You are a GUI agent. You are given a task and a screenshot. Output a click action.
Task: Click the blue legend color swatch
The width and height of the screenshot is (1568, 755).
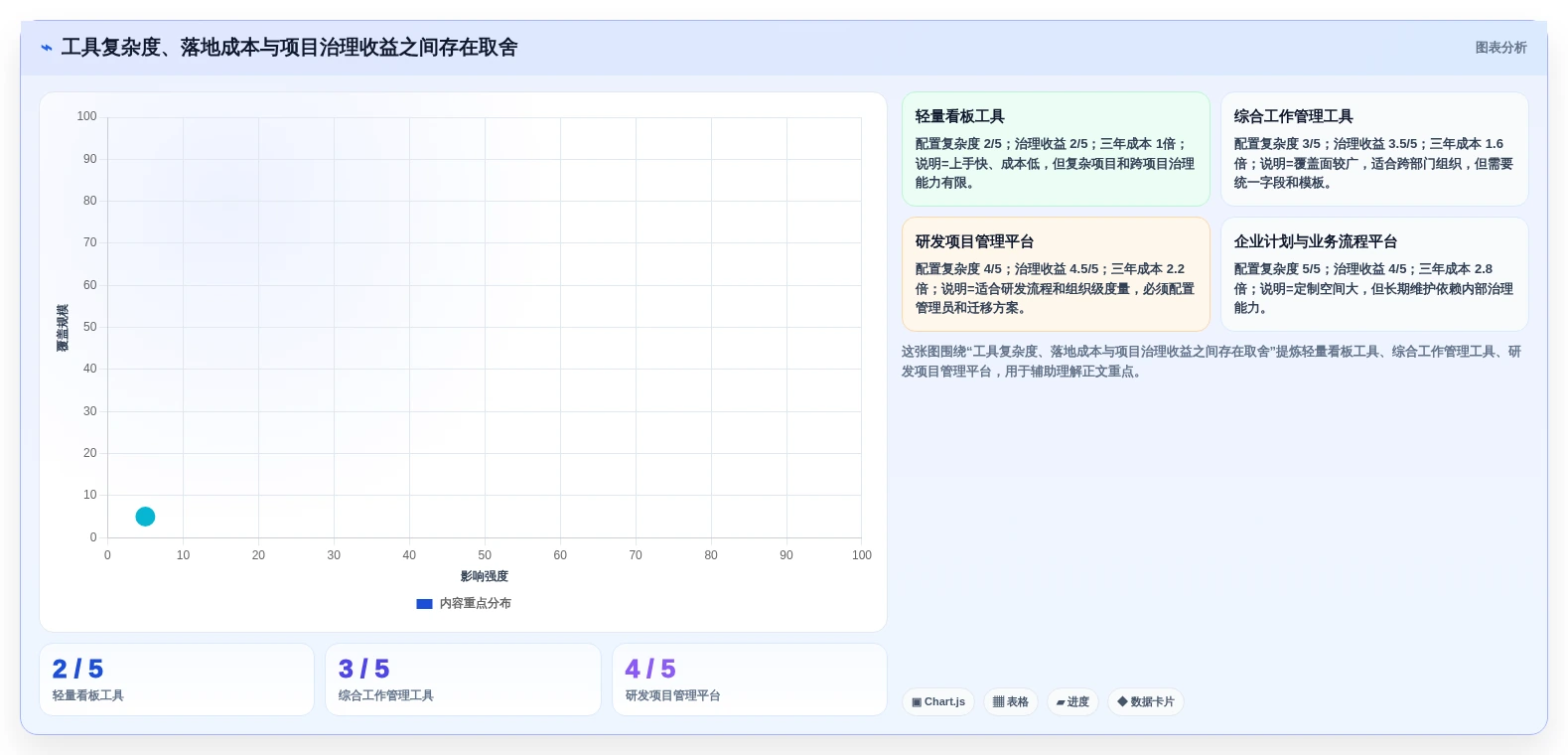(x=424, y=603)
